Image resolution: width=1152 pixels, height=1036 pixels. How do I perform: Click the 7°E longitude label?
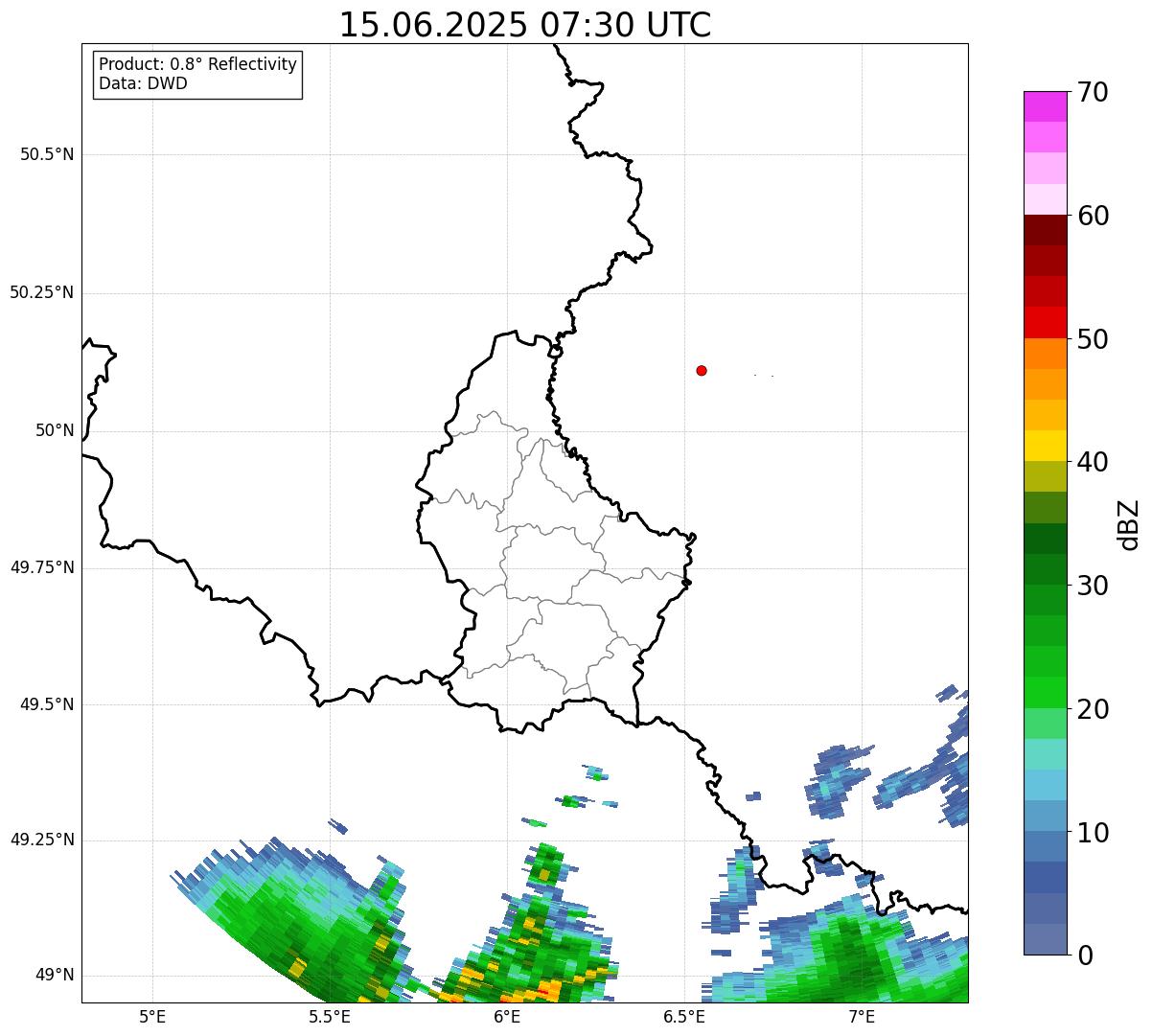(x=862, y=1016)
